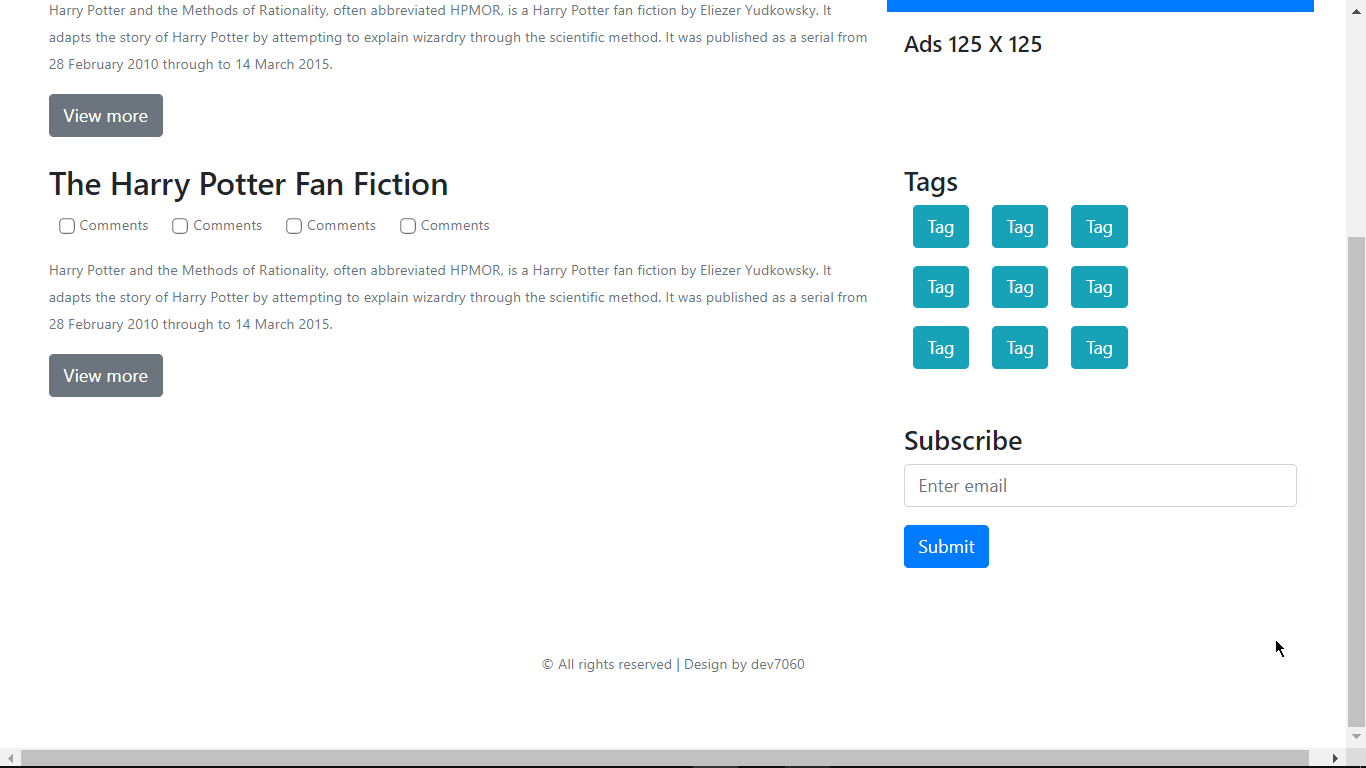Open The Harry Potter Fan Fiction heading
The width and height of the screenshot is (1366, 768).
coord(248,184)
